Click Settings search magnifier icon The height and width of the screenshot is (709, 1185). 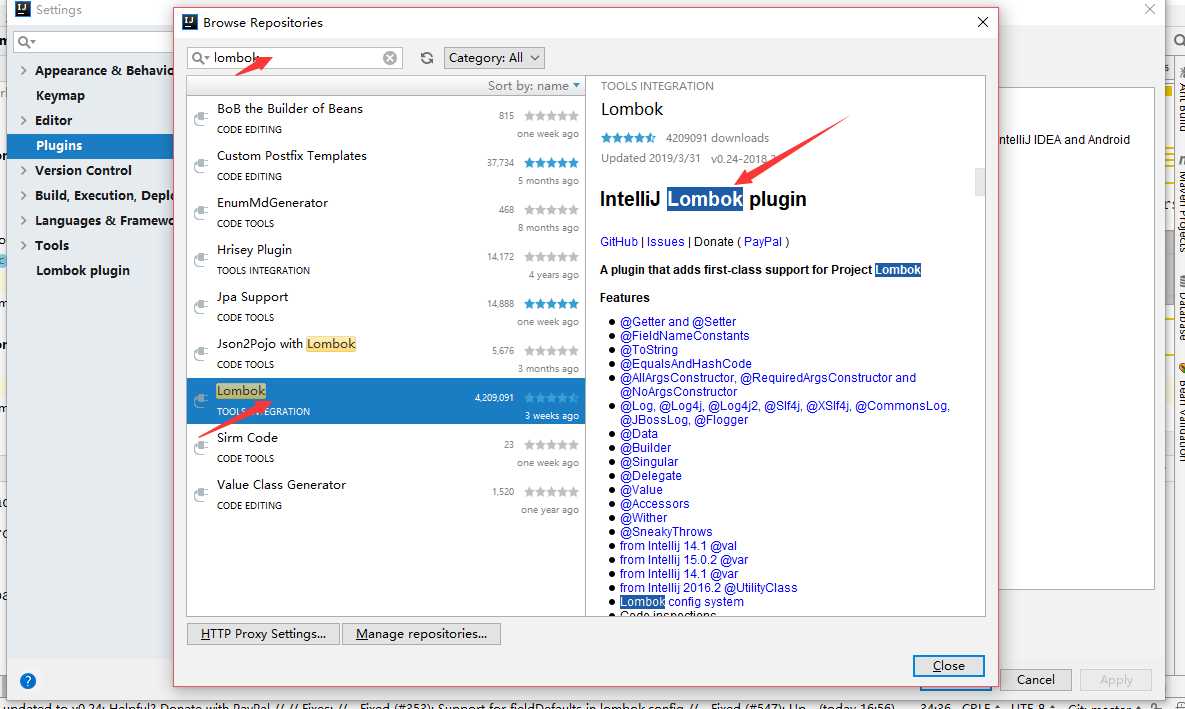pyautogui.click(x=25, y=42)
